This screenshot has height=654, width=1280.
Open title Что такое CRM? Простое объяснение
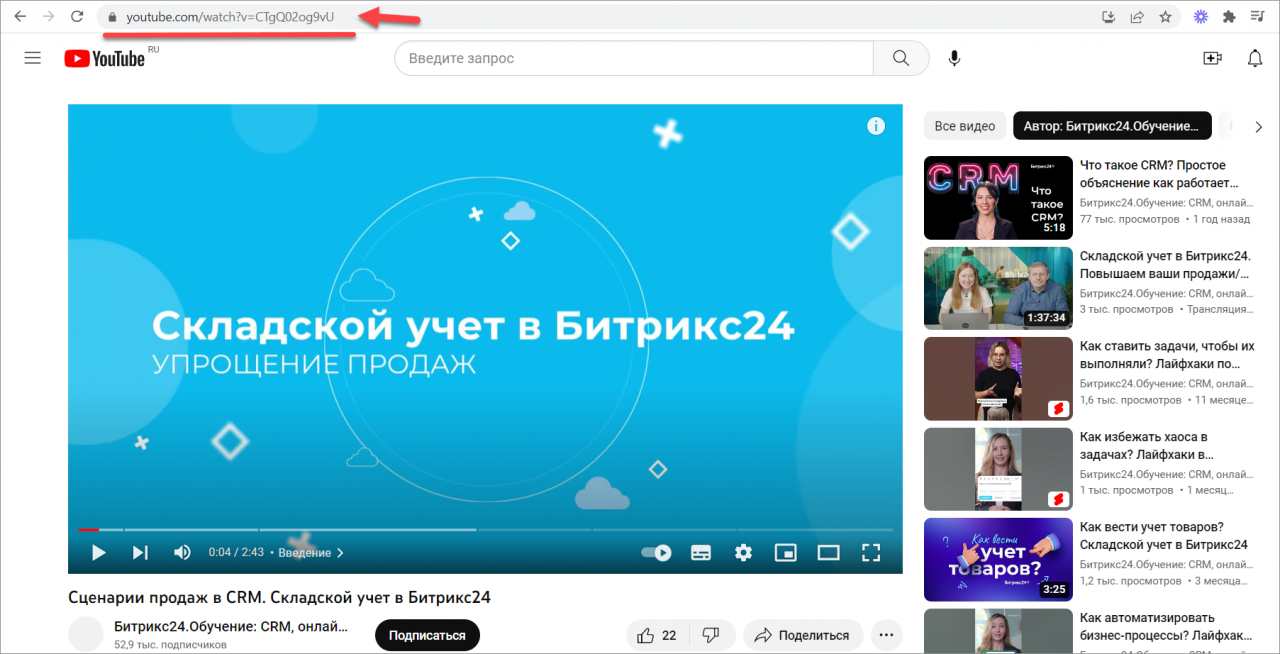(1159, 174)
